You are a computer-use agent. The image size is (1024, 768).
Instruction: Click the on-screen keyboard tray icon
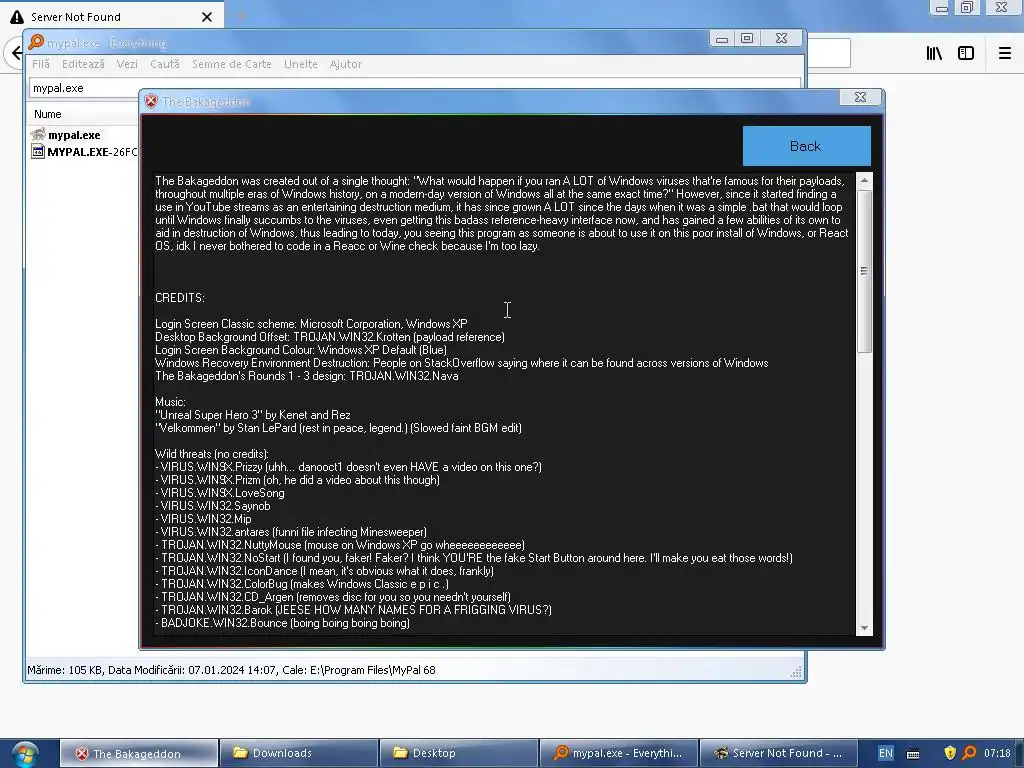click(x=913, y=754)
